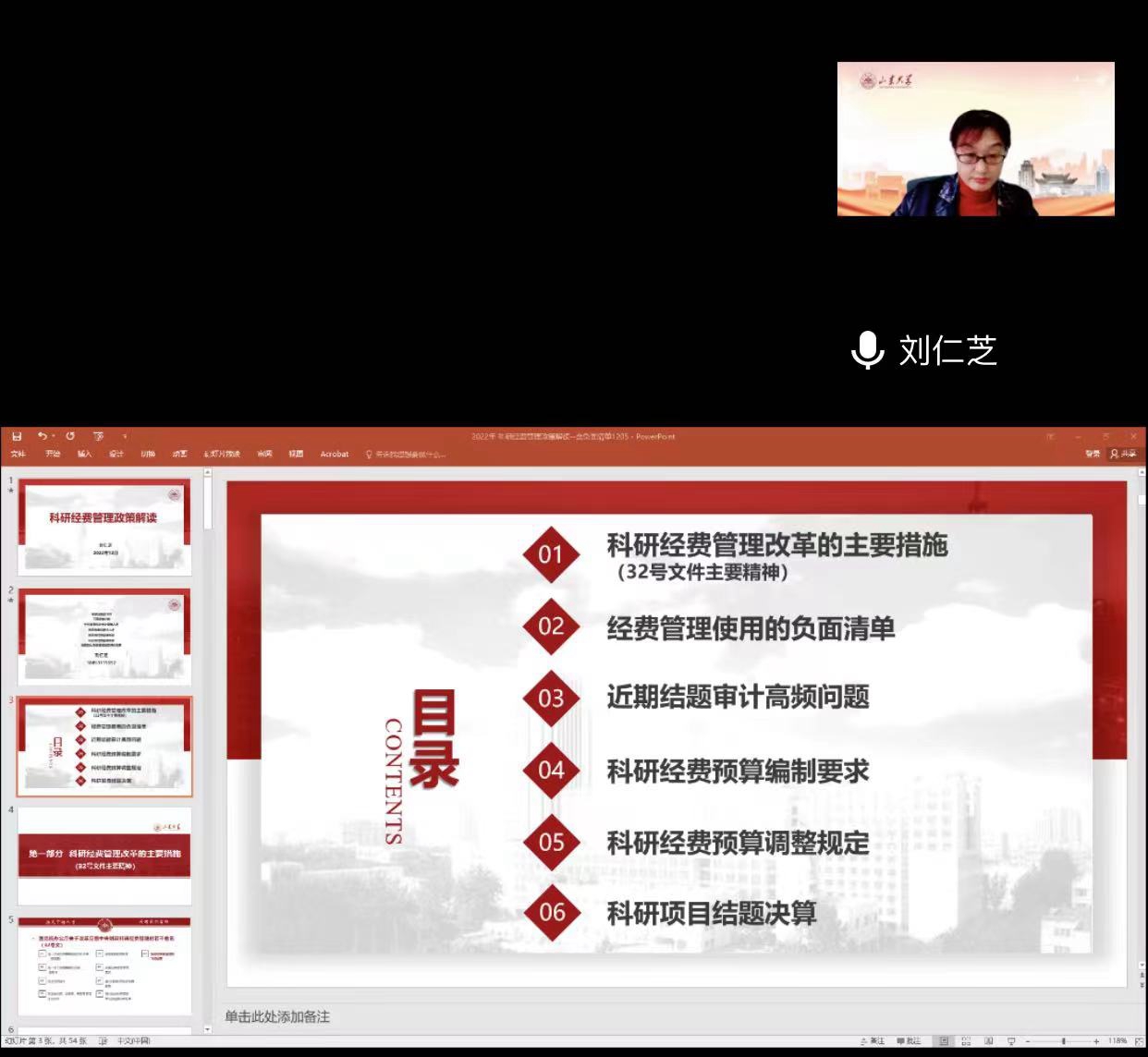Open the Customize Quick Access Toolbar dropdown
This screenshot has width=1148, height=1057.
point(125,436)
